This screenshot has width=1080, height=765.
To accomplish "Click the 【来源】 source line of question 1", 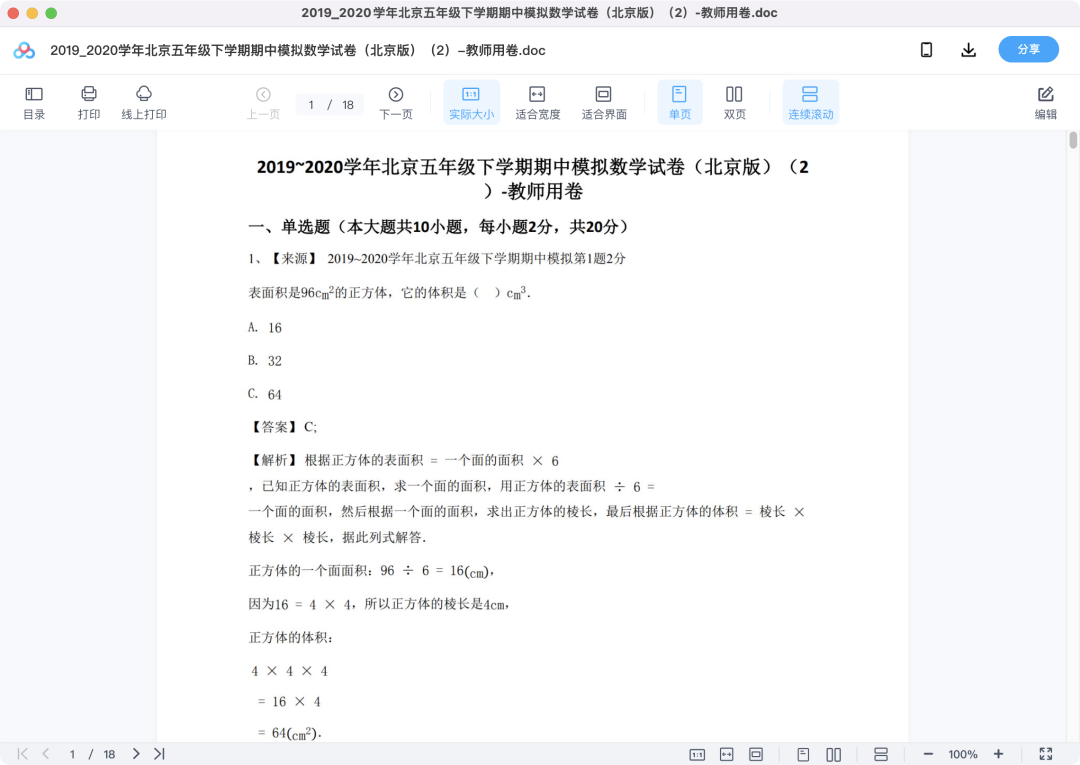I will [x=437, y=258].
